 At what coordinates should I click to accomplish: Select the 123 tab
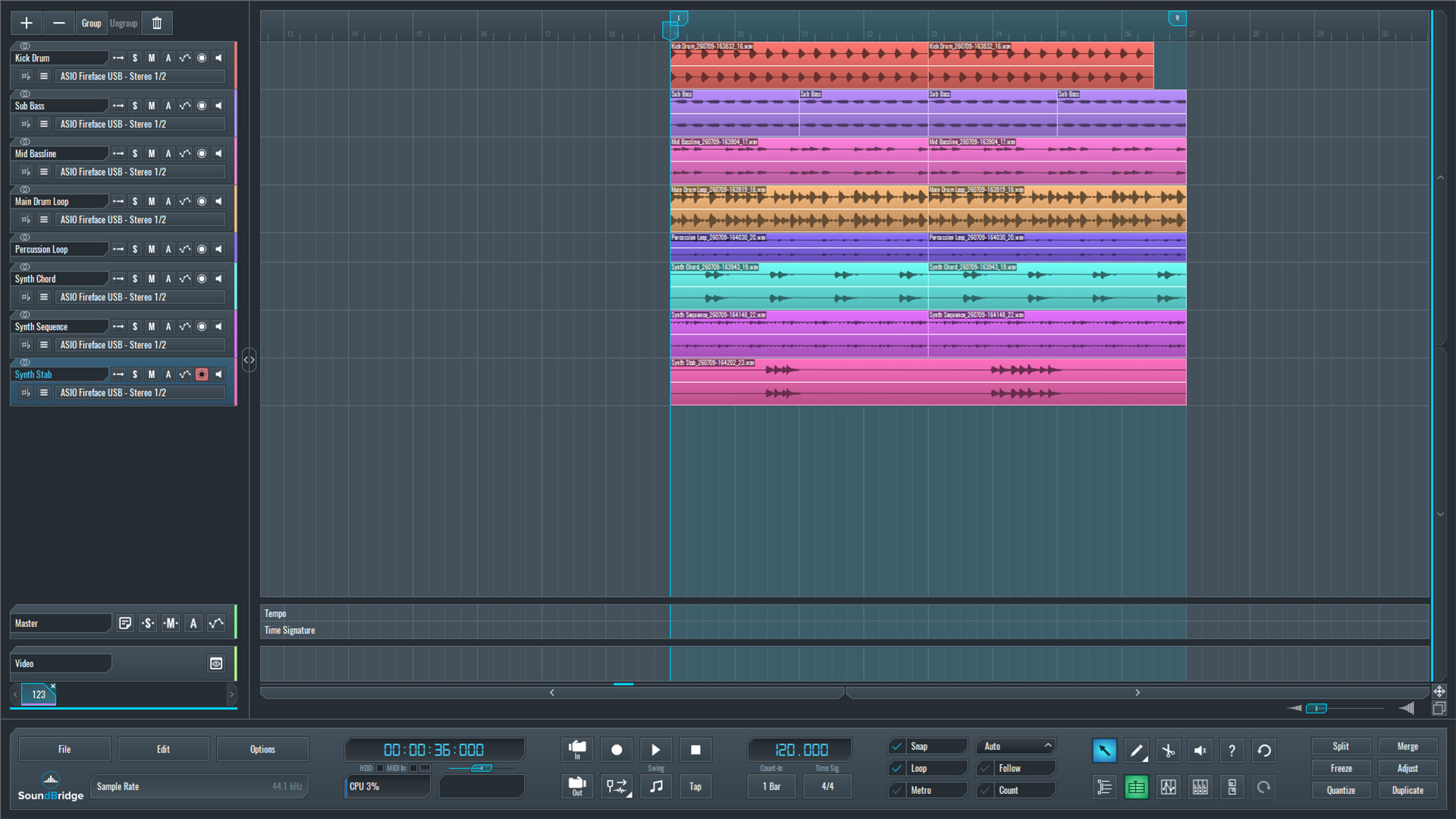coord(39,695)
